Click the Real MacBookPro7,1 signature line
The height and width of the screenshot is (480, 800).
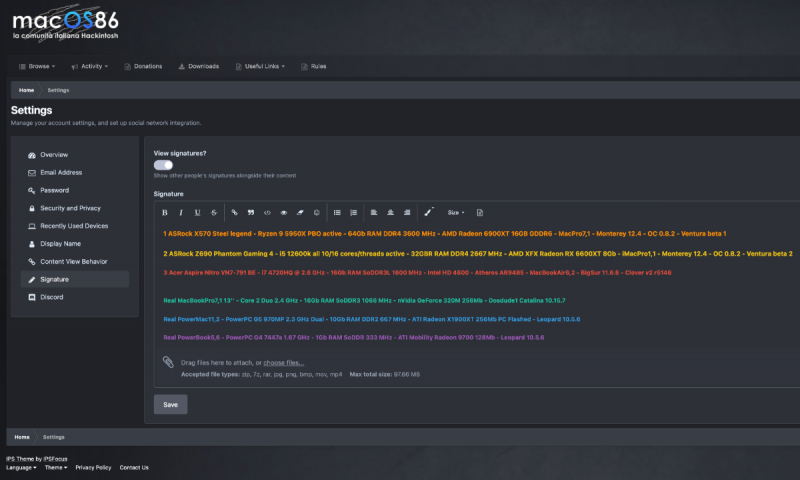(364, 300)
